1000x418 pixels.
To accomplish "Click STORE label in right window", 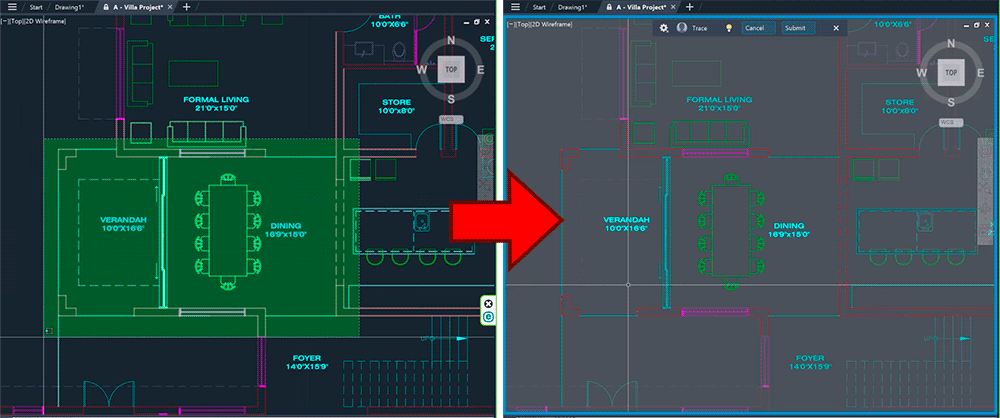I will coord(899,106).
